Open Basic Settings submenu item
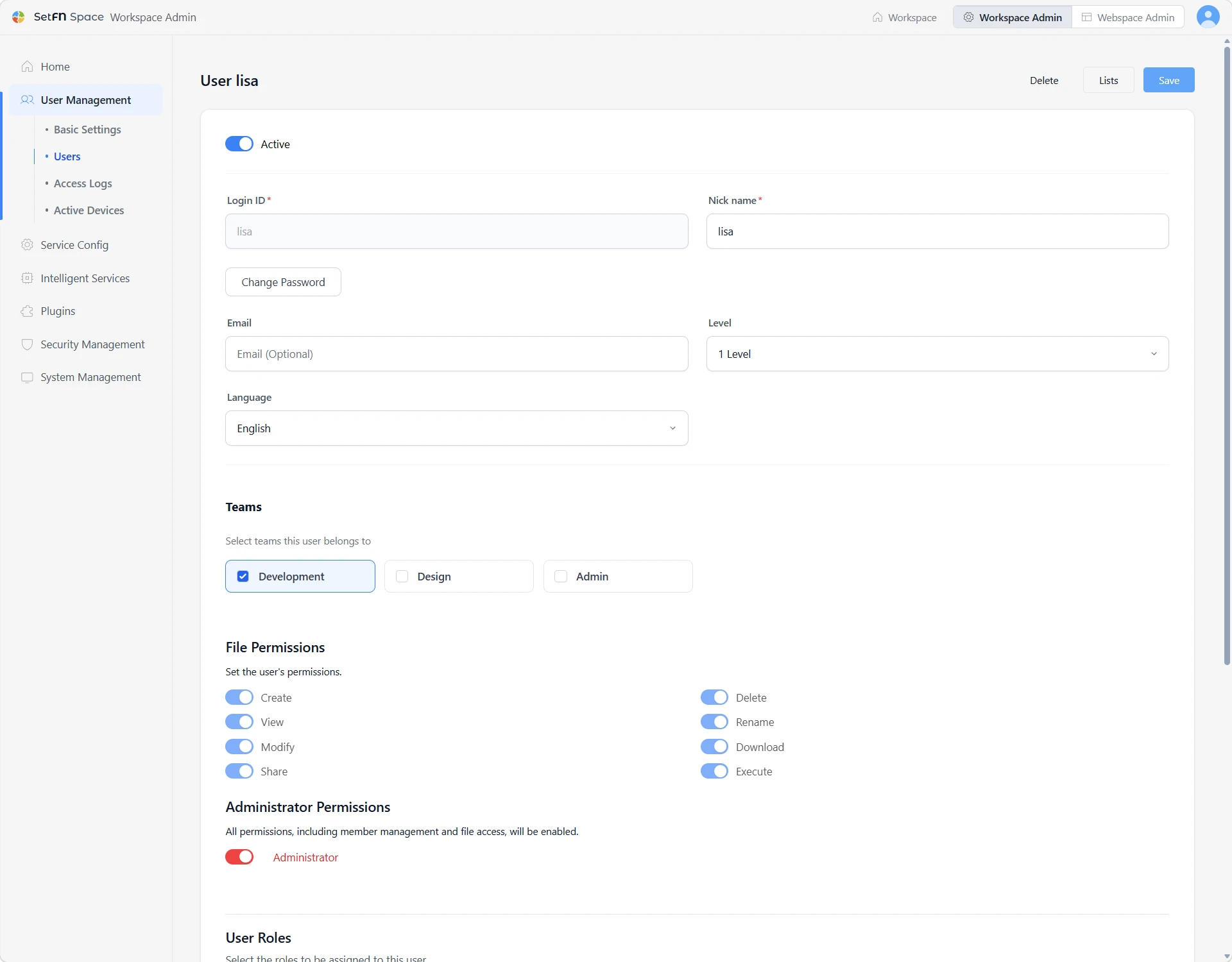Image resolution: width=1232 pixels, height=962 pixels. [x=87, y=130]
